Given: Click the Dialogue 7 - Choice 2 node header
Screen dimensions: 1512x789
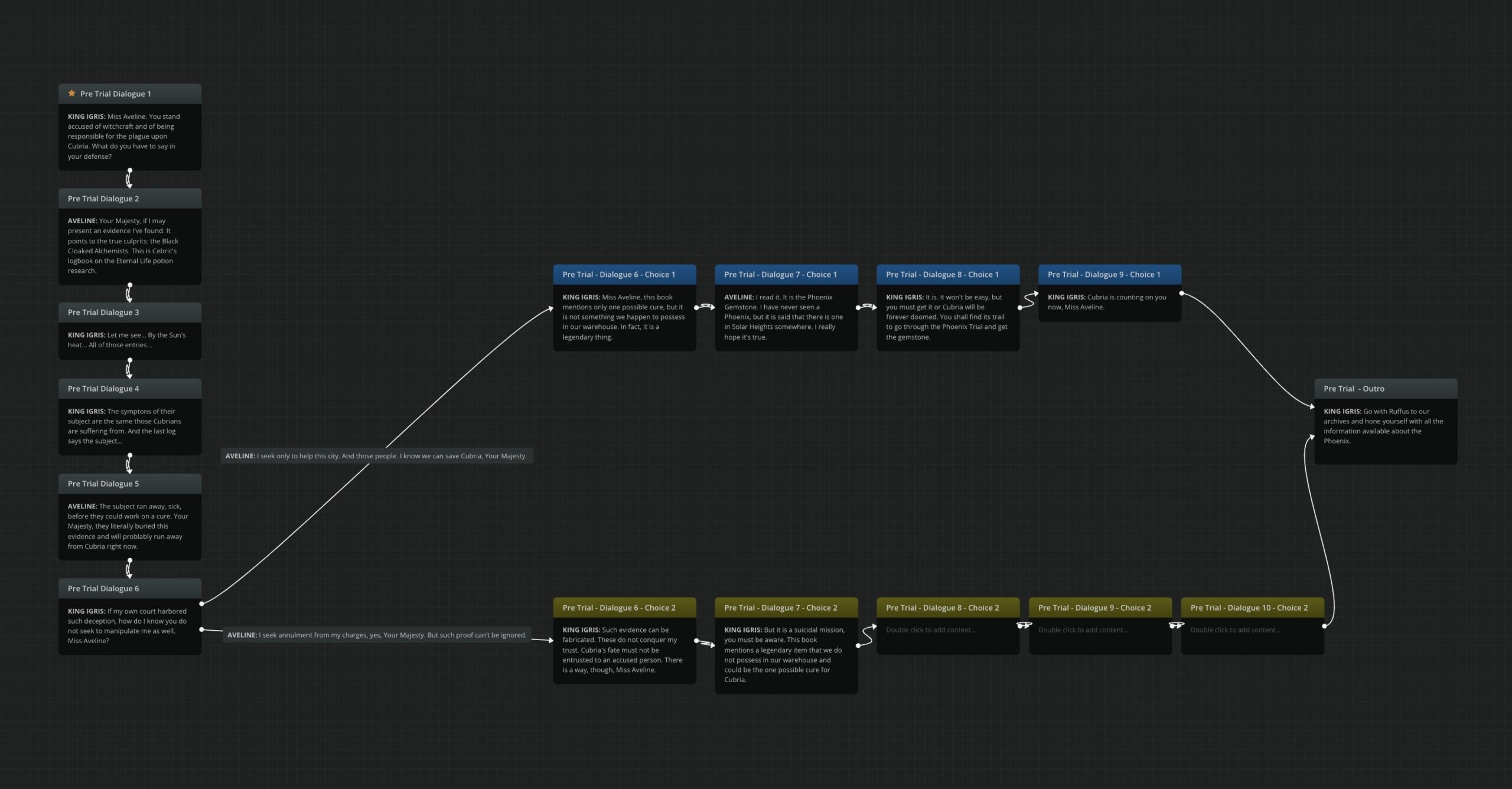Looking at the screenshot, I should click(786, 608).
